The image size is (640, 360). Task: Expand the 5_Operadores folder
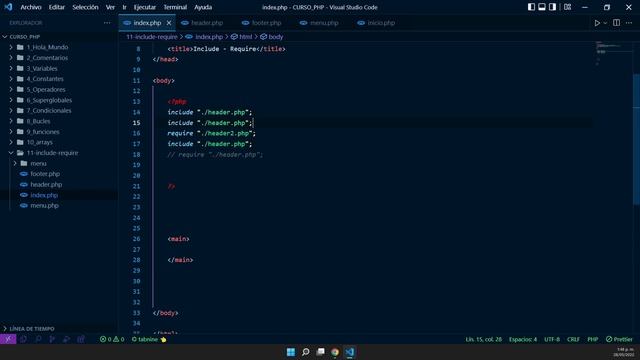(59, 89)
